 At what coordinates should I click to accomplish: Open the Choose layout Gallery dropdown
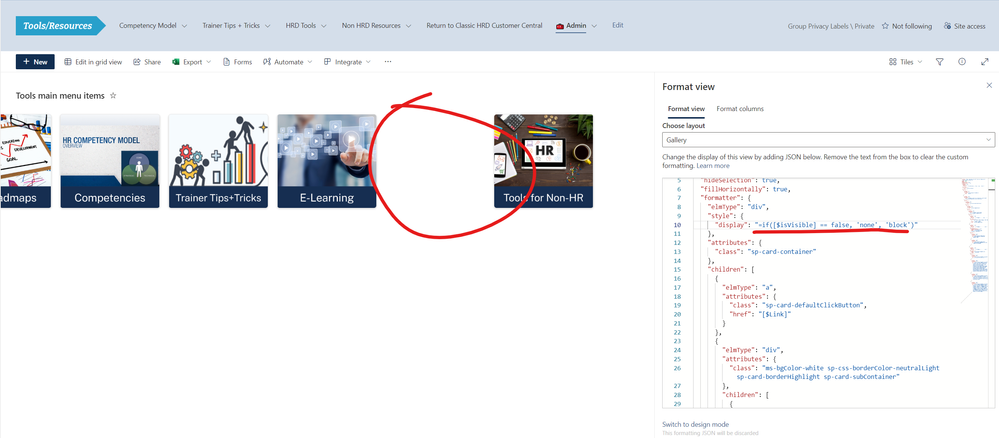[828, 140]
